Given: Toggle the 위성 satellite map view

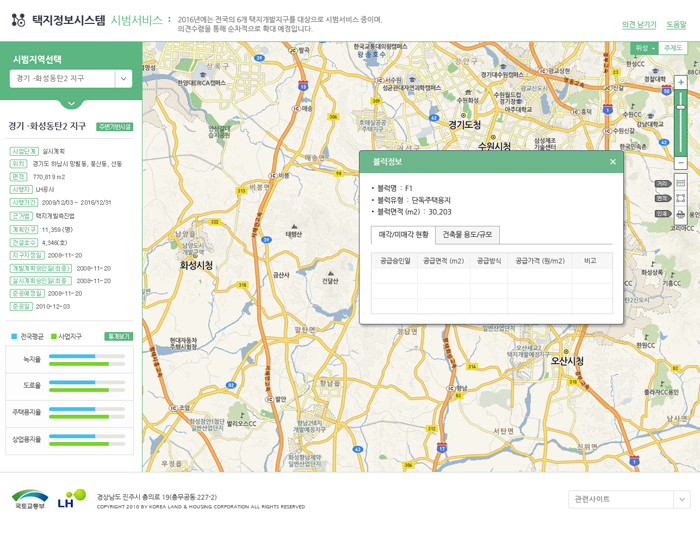Looking at the screenshot, I should [x=643, y=48].
